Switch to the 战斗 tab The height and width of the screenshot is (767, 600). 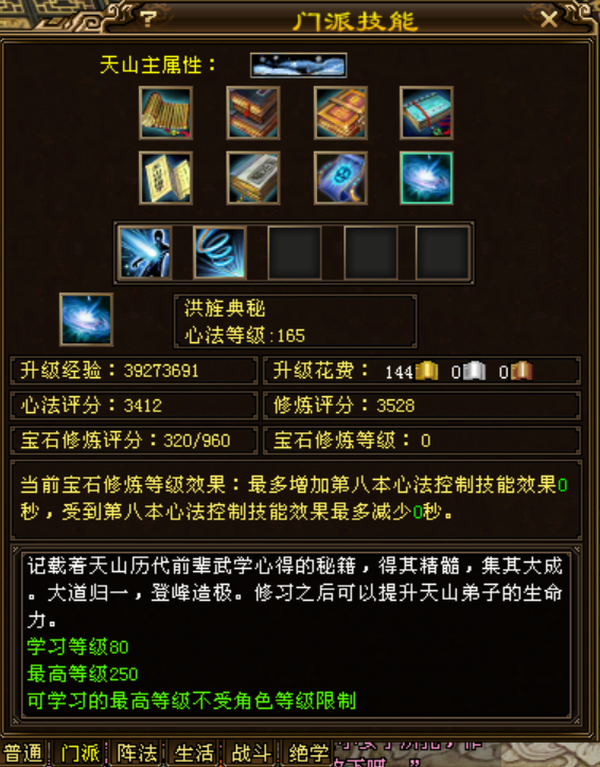click(251, 754)
